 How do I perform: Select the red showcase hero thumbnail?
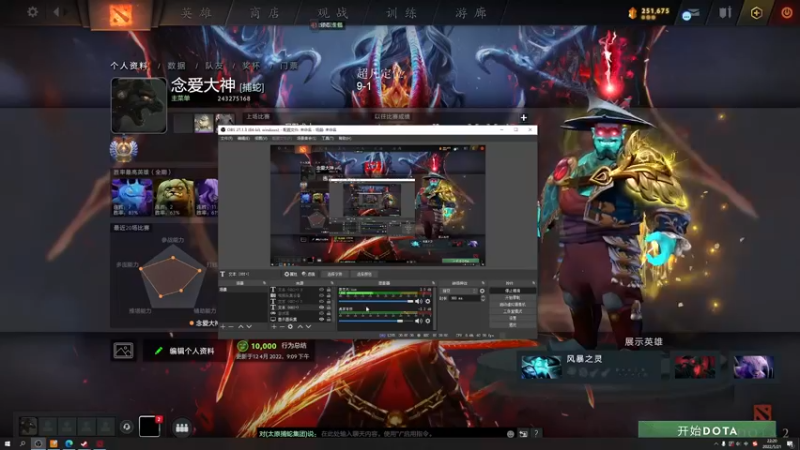pyautogui.click(x=694, y=366)
